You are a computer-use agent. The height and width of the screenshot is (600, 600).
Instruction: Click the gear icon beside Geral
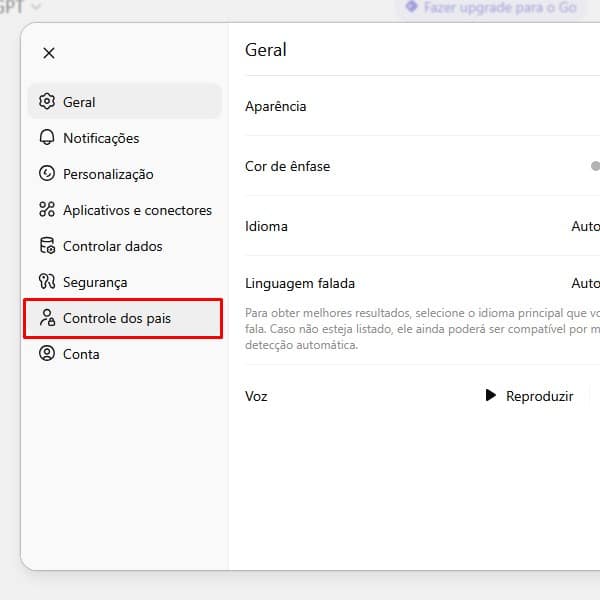tap(47, 102)
